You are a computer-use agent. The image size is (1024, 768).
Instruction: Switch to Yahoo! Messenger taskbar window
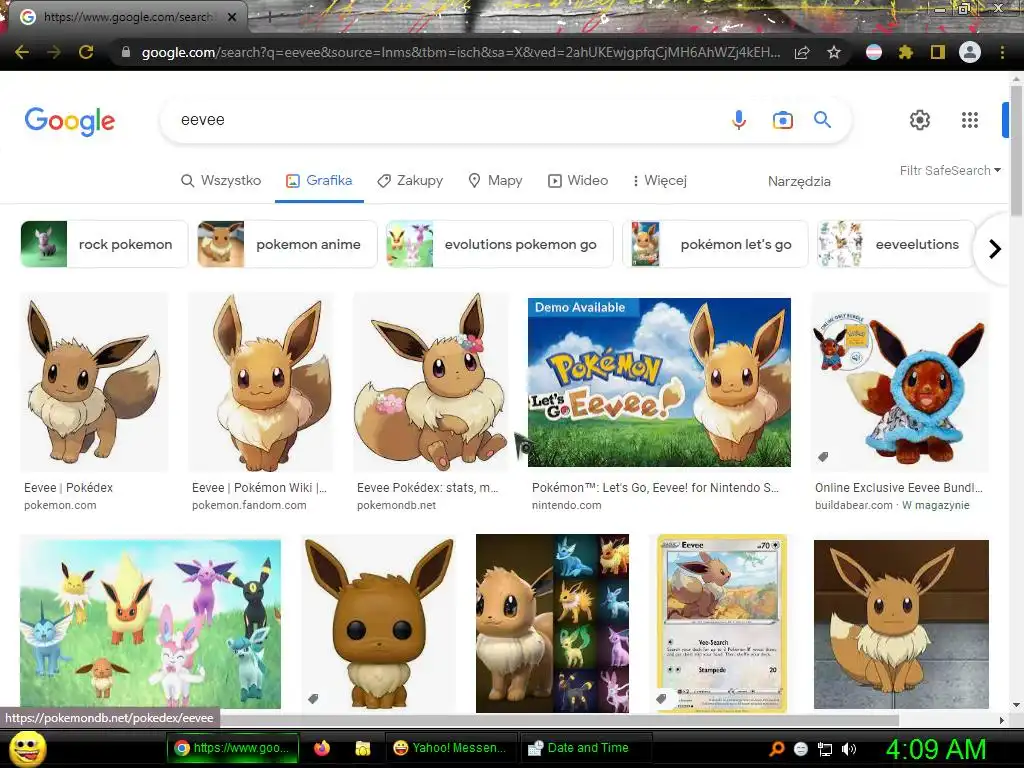[x=451, y=748]
